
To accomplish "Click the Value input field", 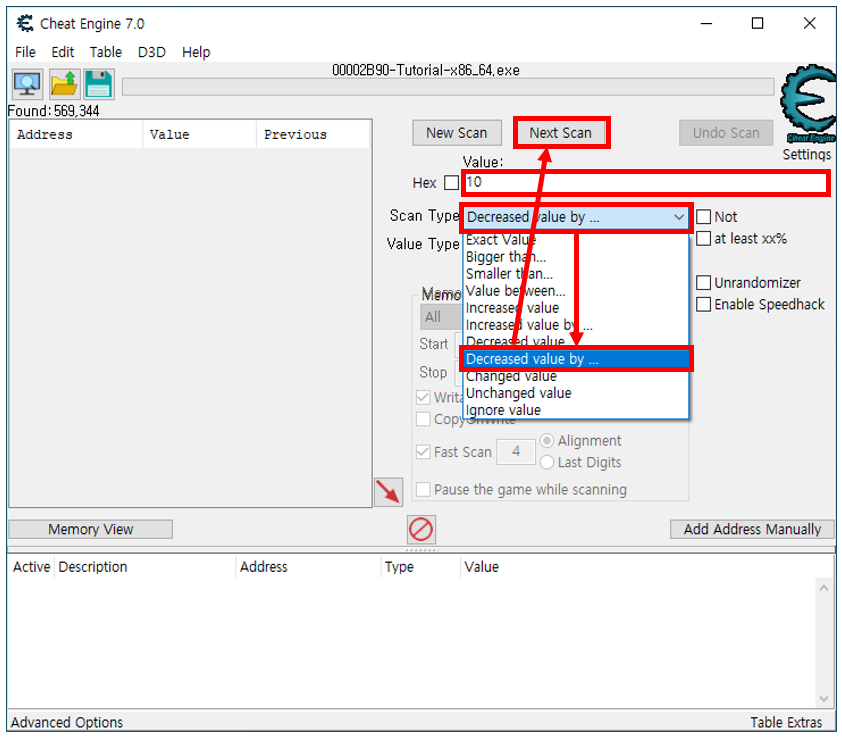I will (645, 183).
